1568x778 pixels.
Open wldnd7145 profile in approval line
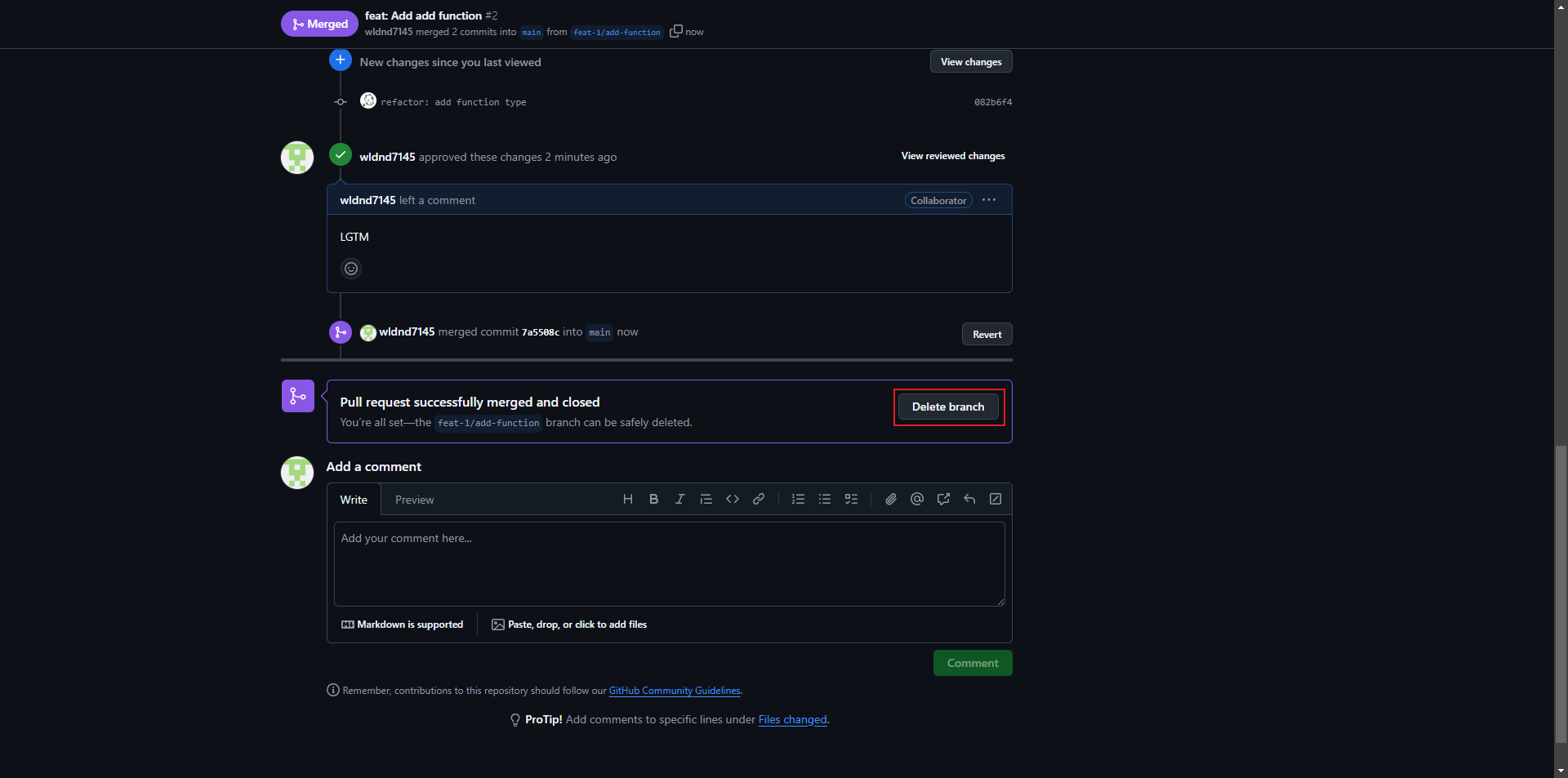click(387, 157)
